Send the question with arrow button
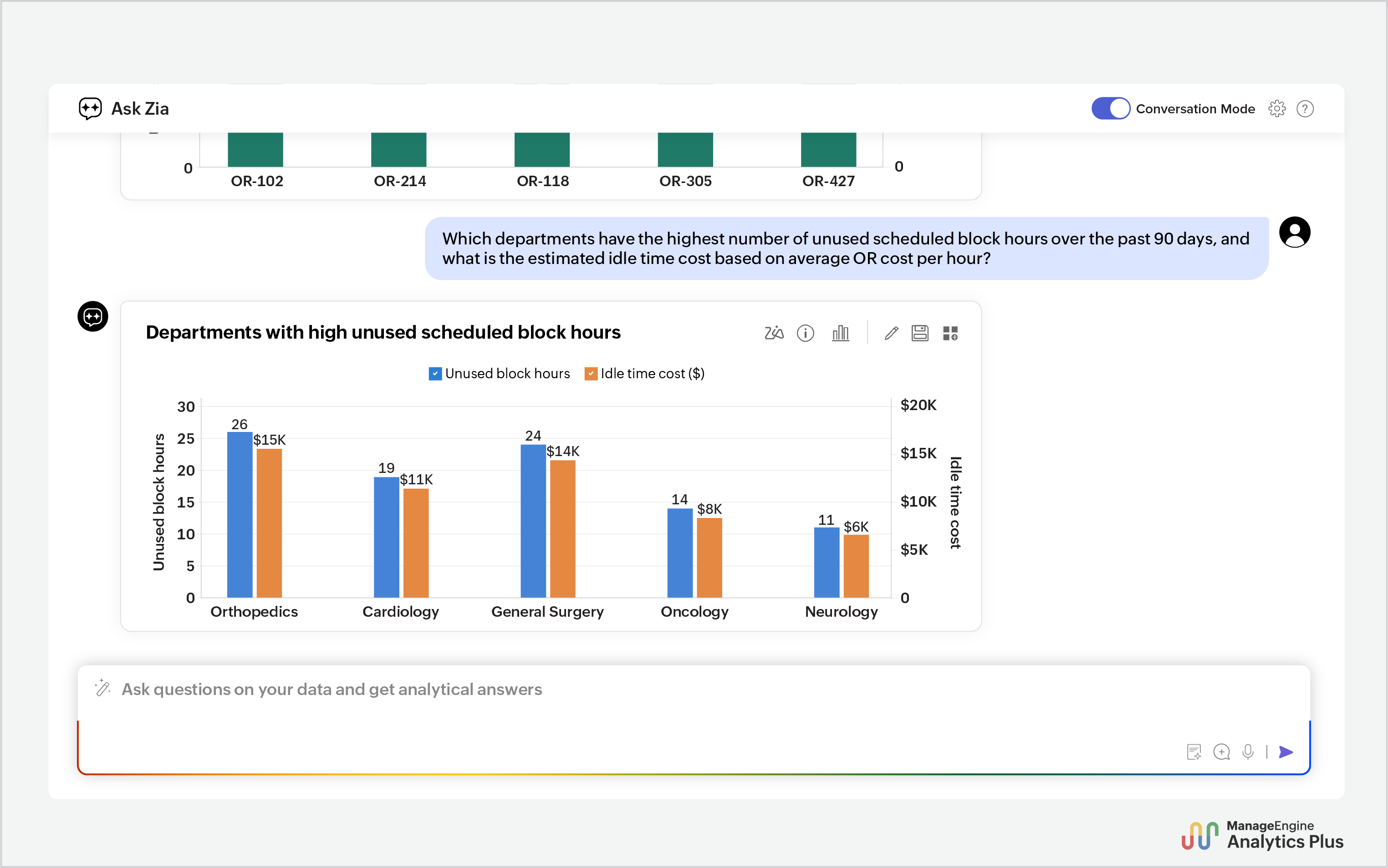Image resolution: width=1388 pixels, height=868 pixels. [1286, 751]
